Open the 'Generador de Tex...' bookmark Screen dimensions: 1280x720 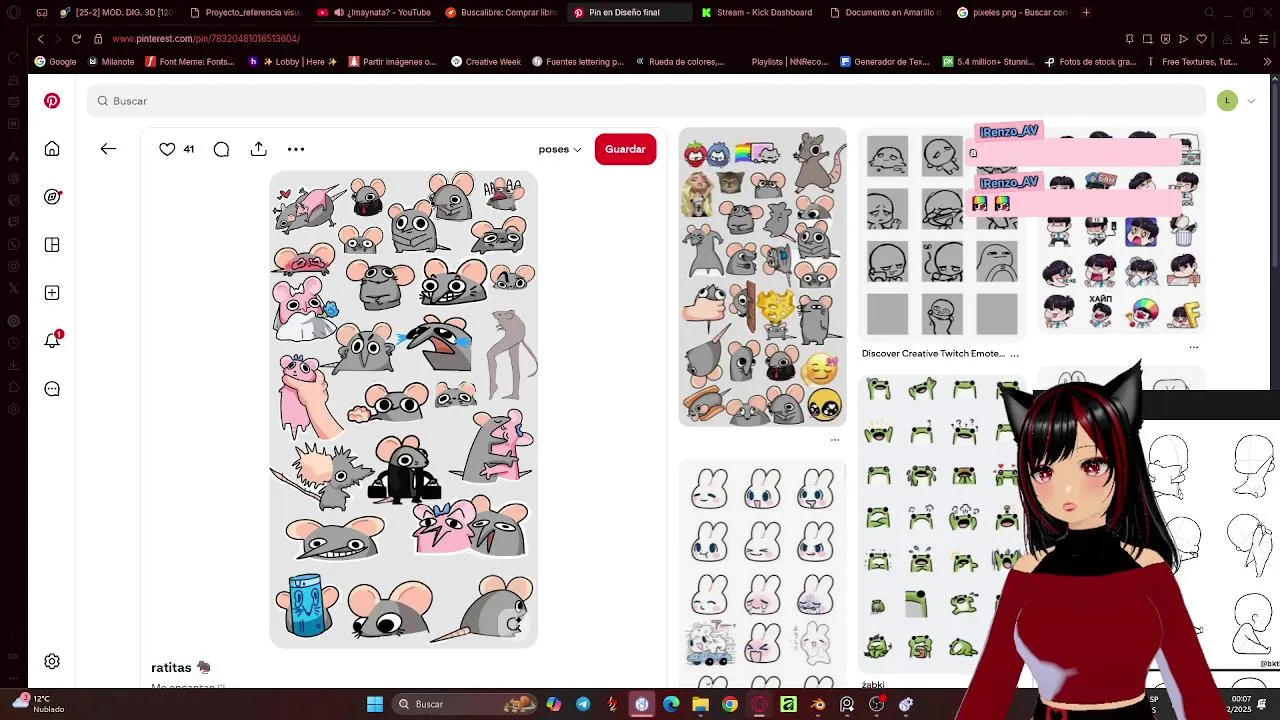coord(885,62)
